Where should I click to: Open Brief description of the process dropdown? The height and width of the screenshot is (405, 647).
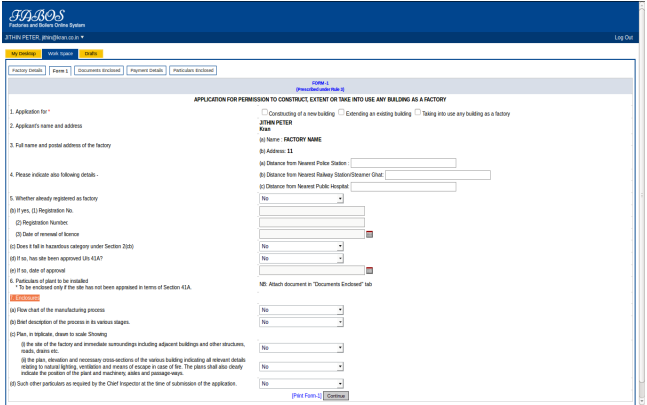tap(301, 322)
